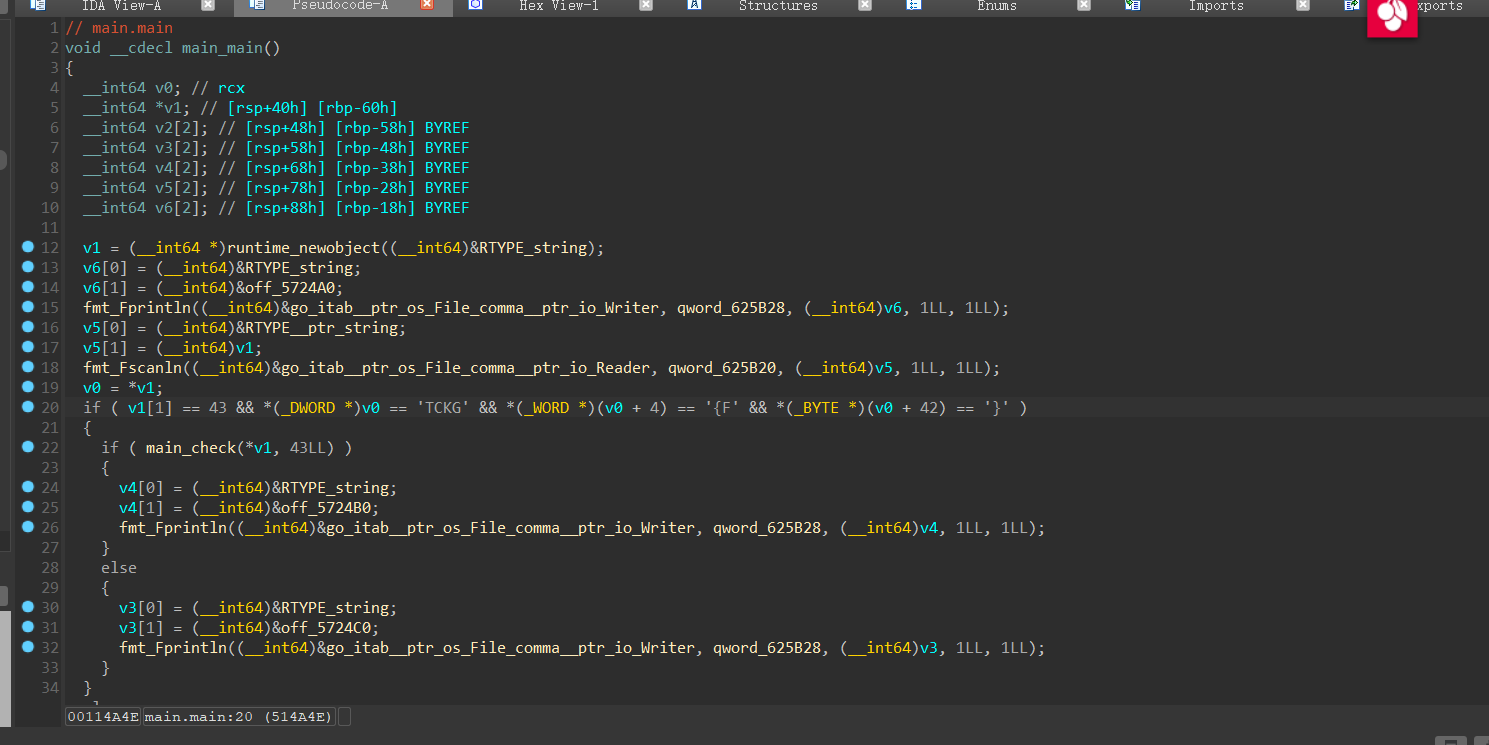The height and width of the screenshot is (745, 1489).
Task: Click the IDA View-A tab icon
Action: click(38, 5)
